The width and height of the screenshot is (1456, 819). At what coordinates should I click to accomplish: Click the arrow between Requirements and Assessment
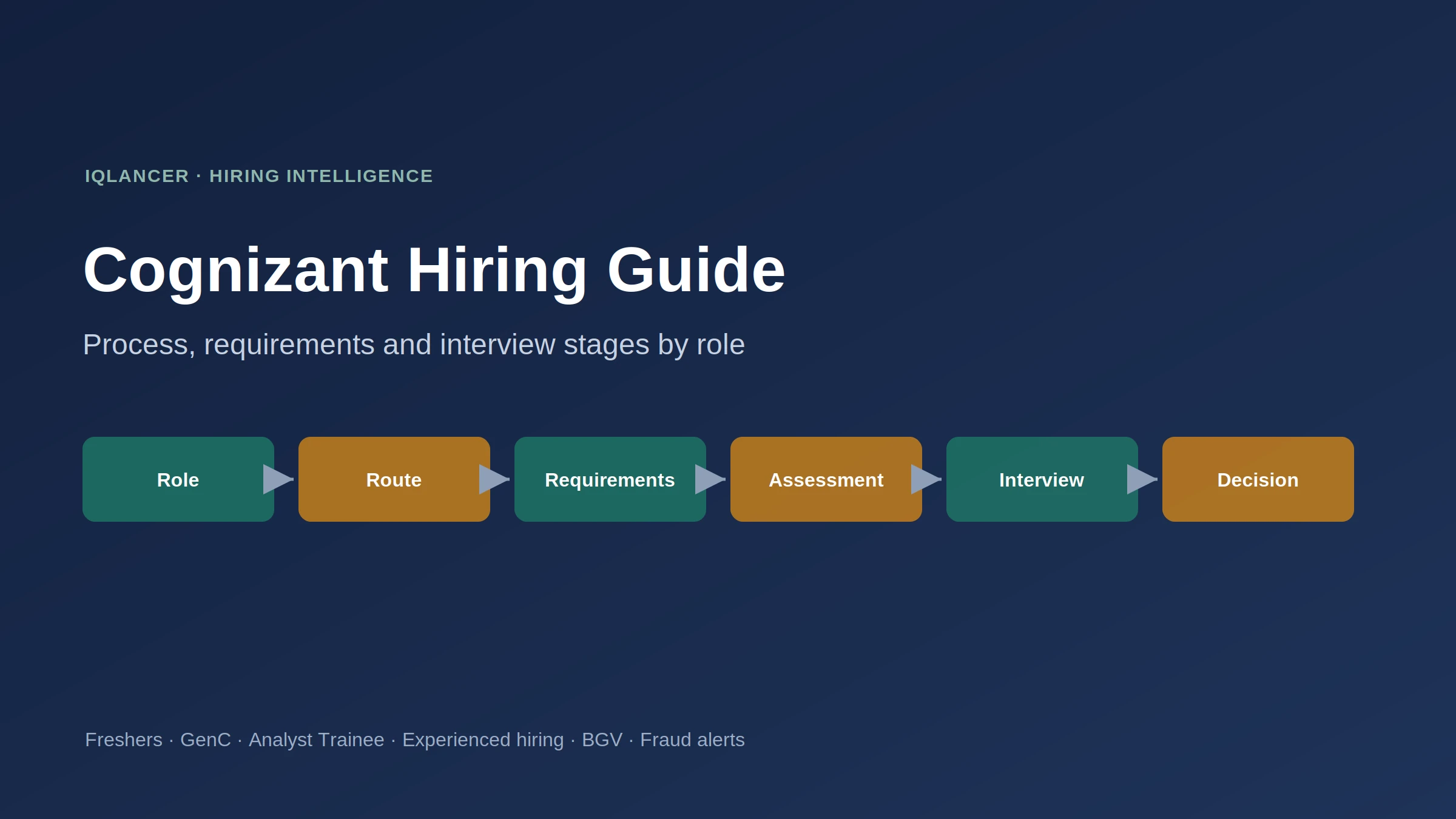[x=710, y=479]
